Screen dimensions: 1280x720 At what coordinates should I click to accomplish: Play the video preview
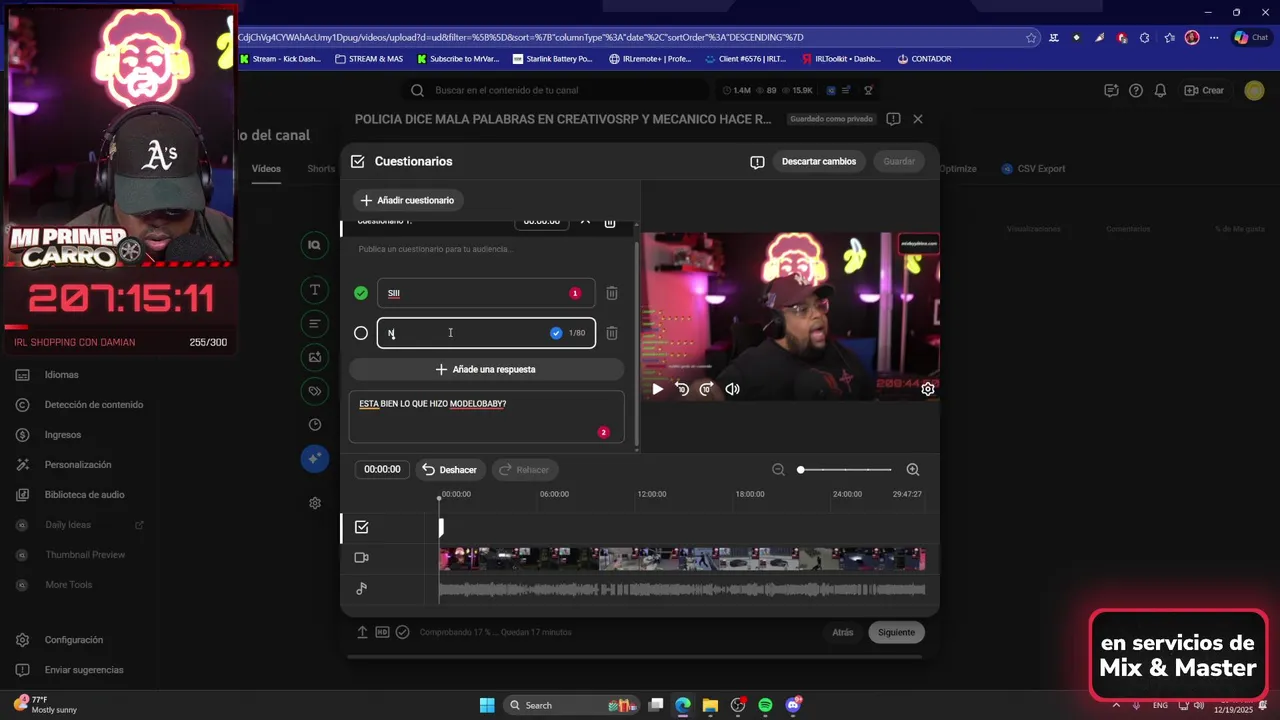[x=657, y=389]
